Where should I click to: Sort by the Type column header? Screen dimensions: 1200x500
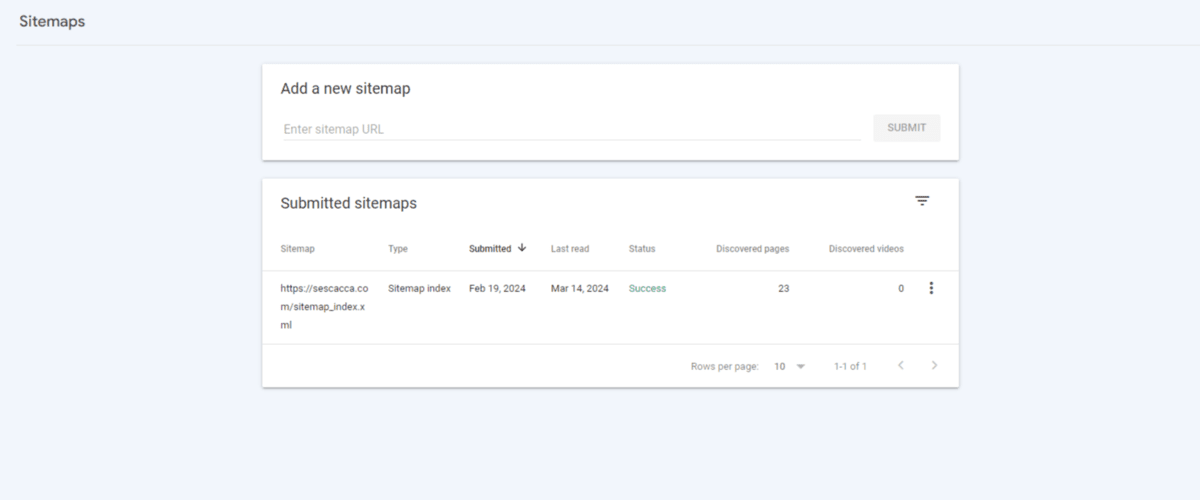click(398, 249)
